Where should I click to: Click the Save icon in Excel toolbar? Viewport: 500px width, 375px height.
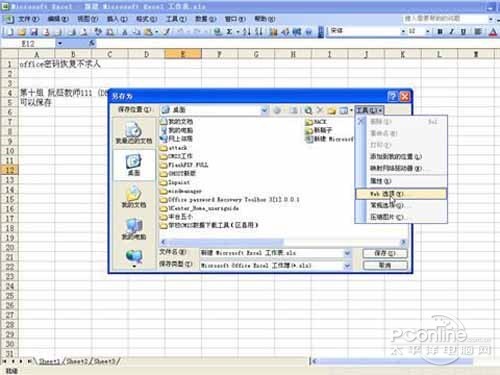tap(34, 32)
